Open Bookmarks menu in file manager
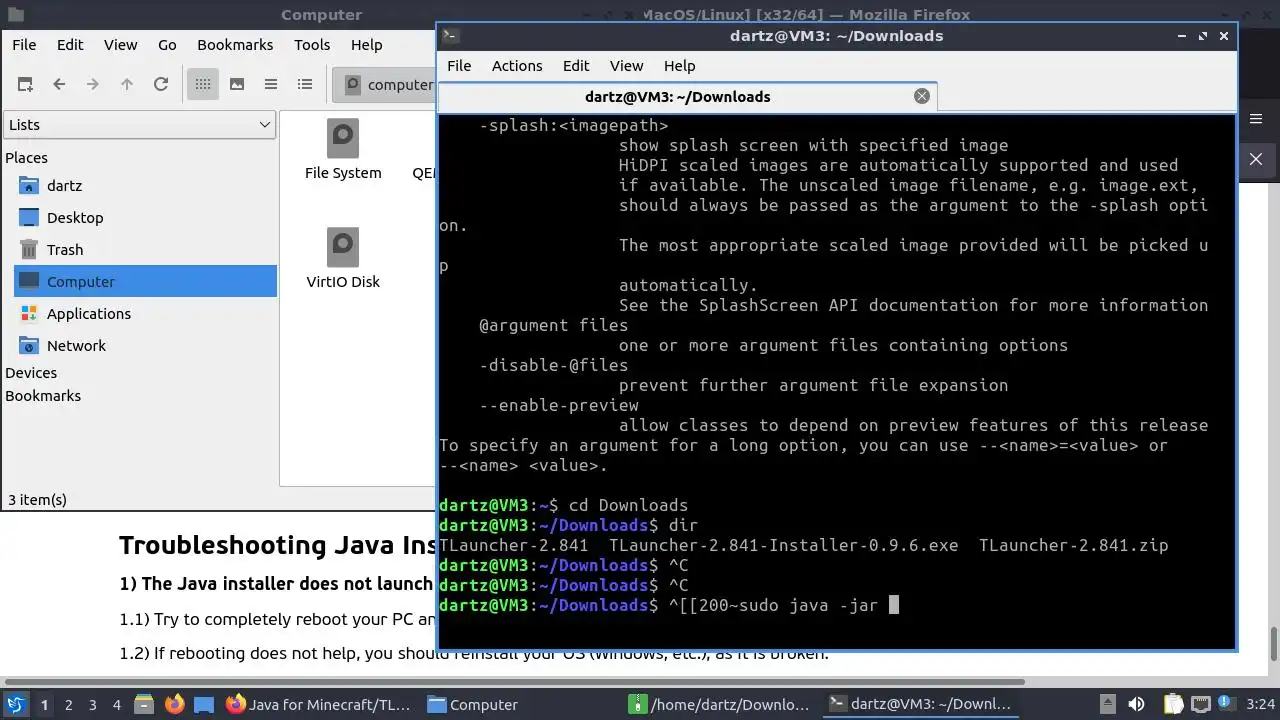 pos(235,45)
